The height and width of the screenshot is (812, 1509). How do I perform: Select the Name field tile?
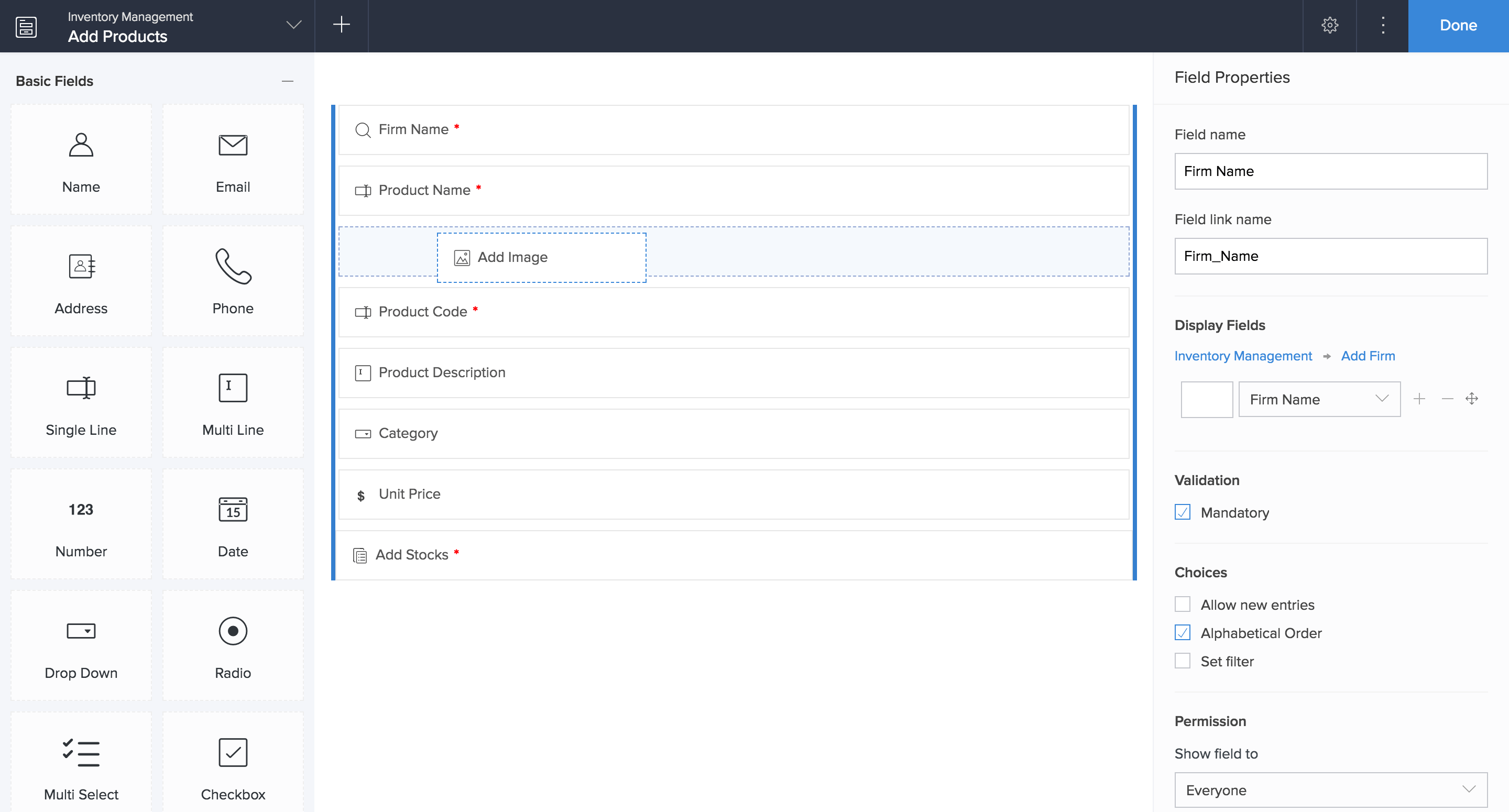81,160
